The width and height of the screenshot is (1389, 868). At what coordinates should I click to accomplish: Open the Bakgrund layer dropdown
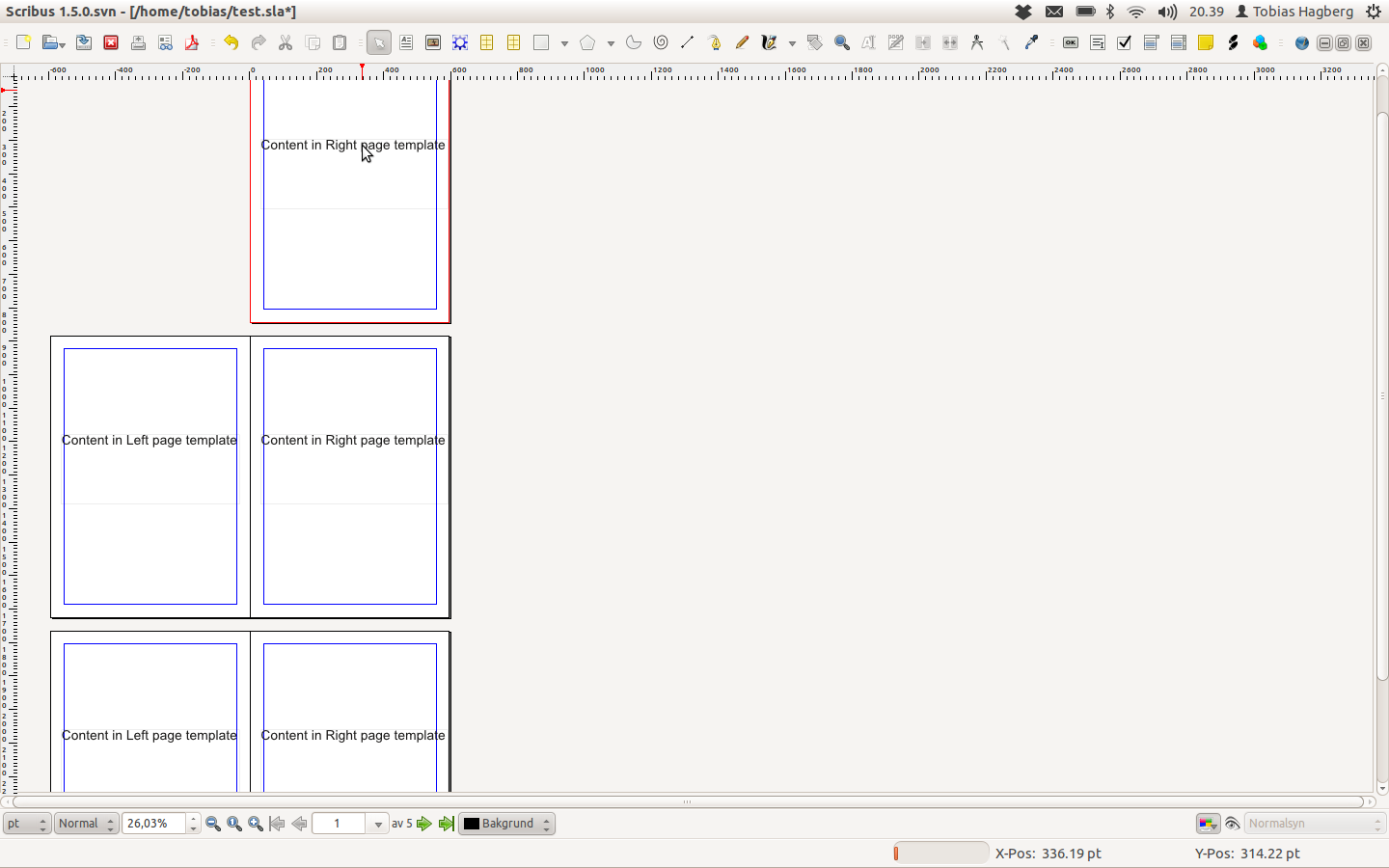546,824
